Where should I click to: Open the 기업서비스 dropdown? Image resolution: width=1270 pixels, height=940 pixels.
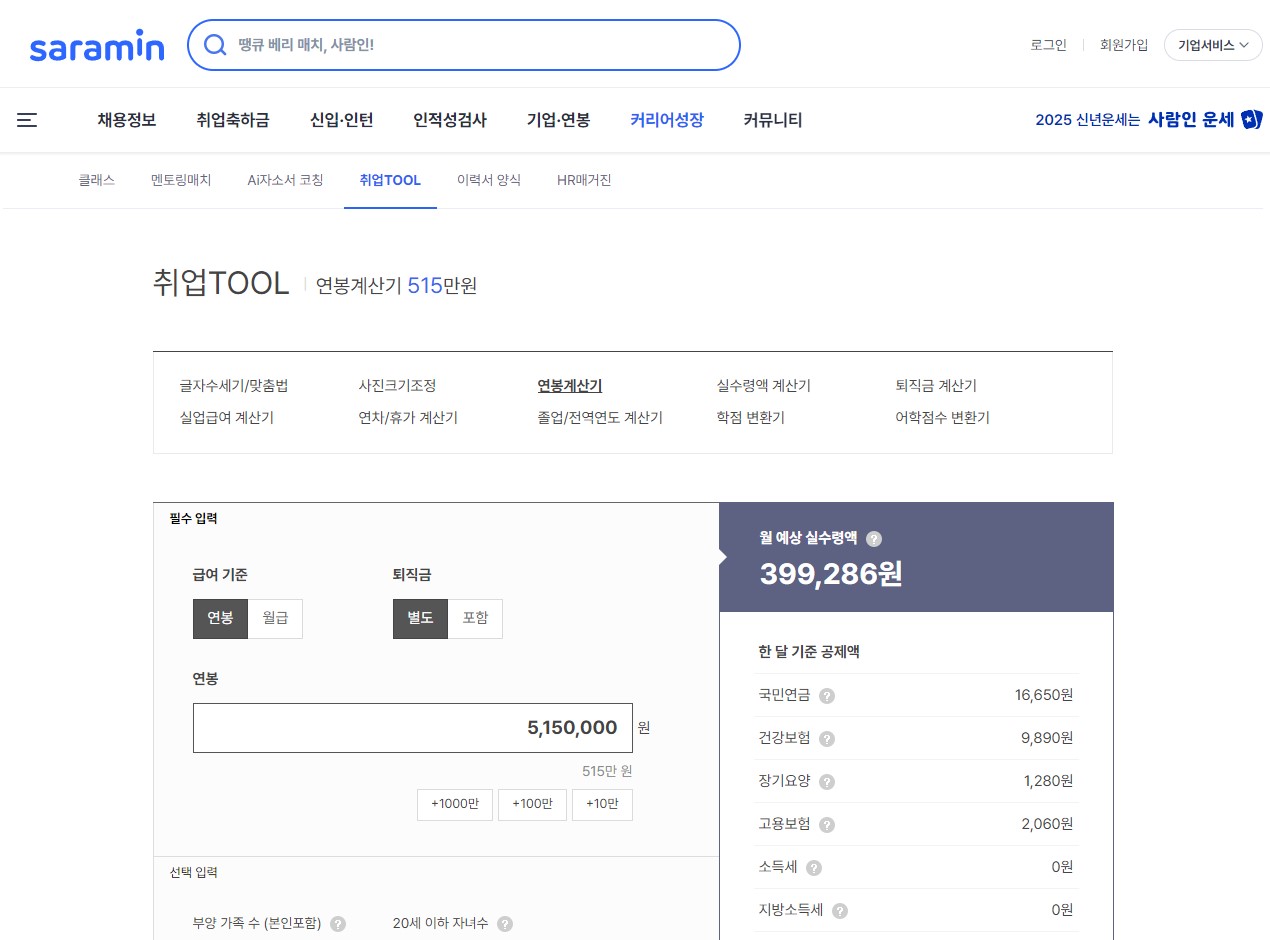1212,45
